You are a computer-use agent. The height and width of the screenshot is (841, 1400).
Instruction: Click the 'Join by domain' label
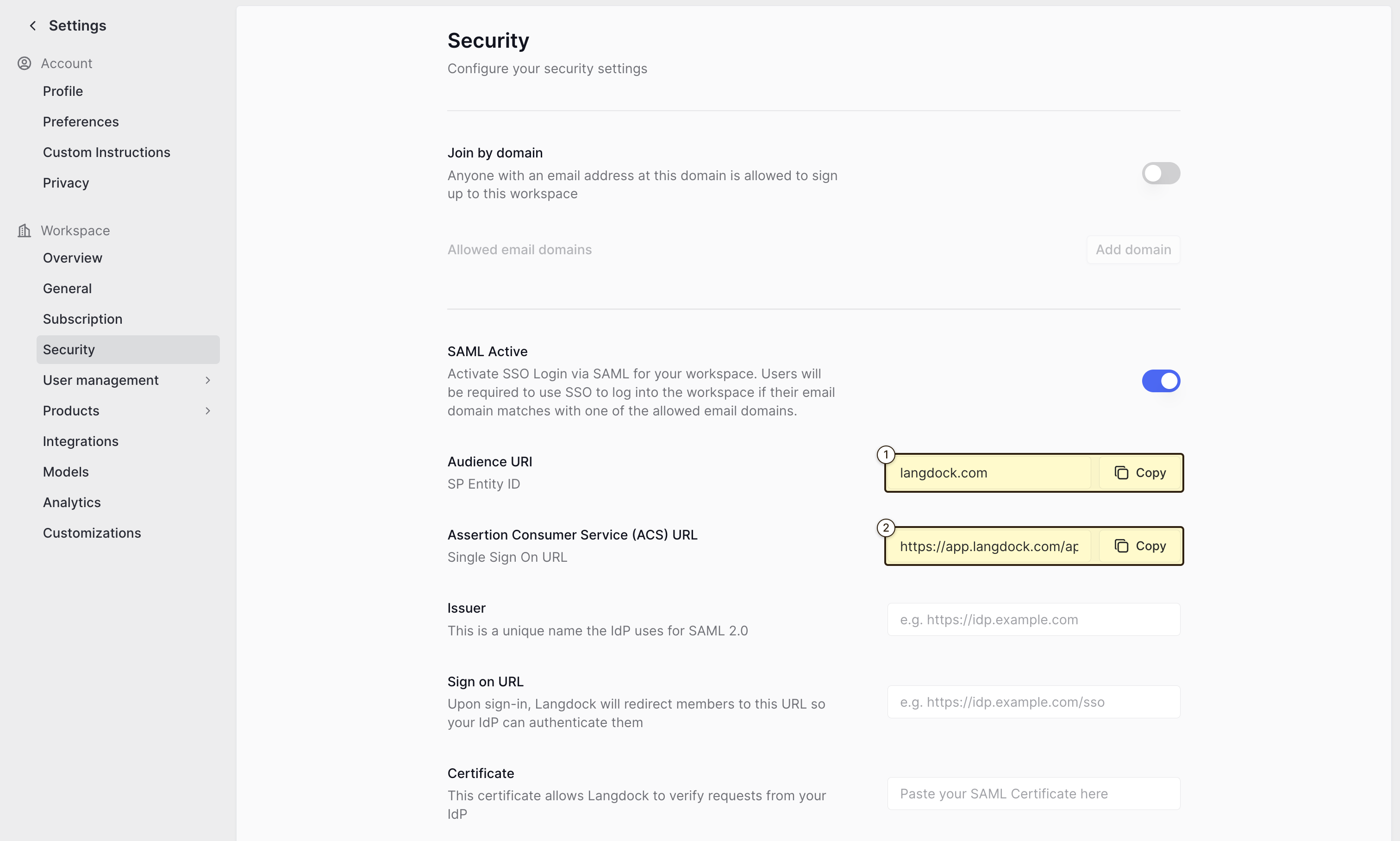coord(495,153)
